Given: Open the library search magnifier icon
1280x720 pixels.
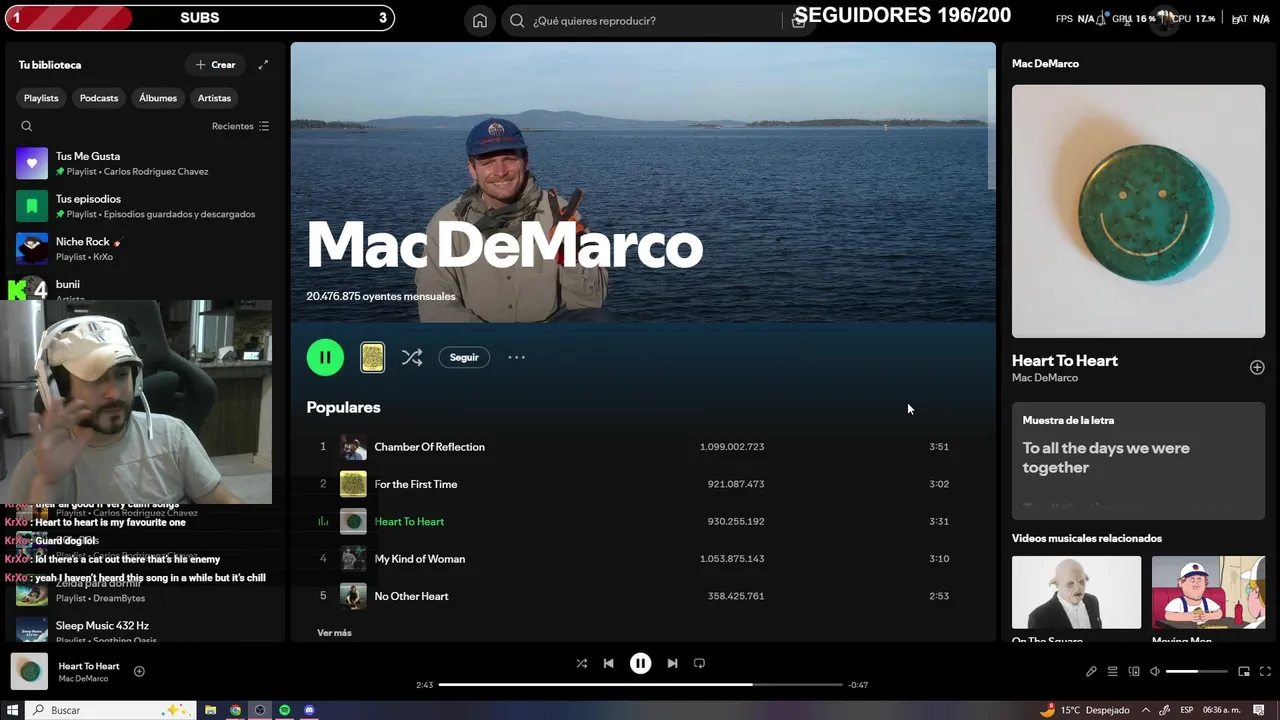Looking at the screenshot, I should click(27, 126).
